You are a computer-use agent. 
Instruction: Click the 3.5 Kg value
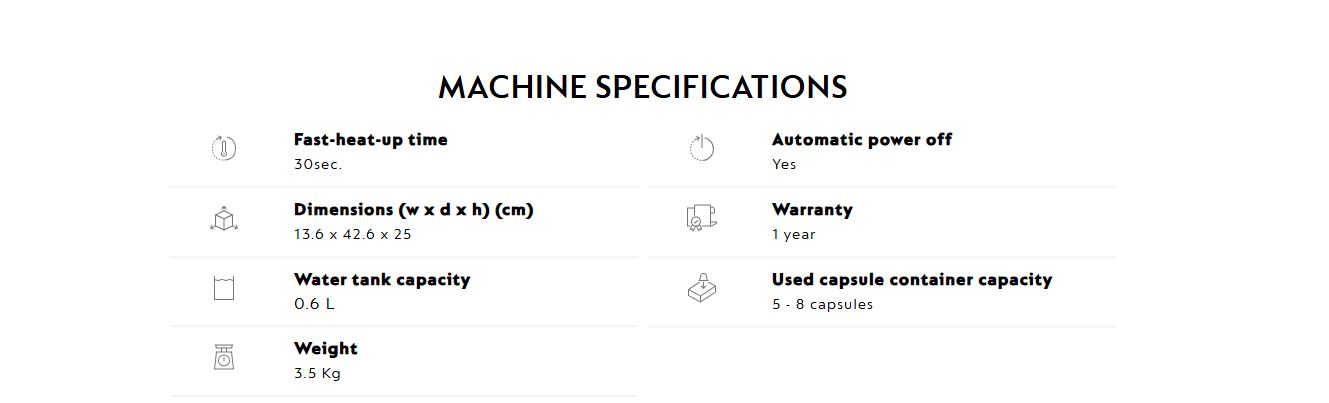pyautogui.click(x=317, y=374)
